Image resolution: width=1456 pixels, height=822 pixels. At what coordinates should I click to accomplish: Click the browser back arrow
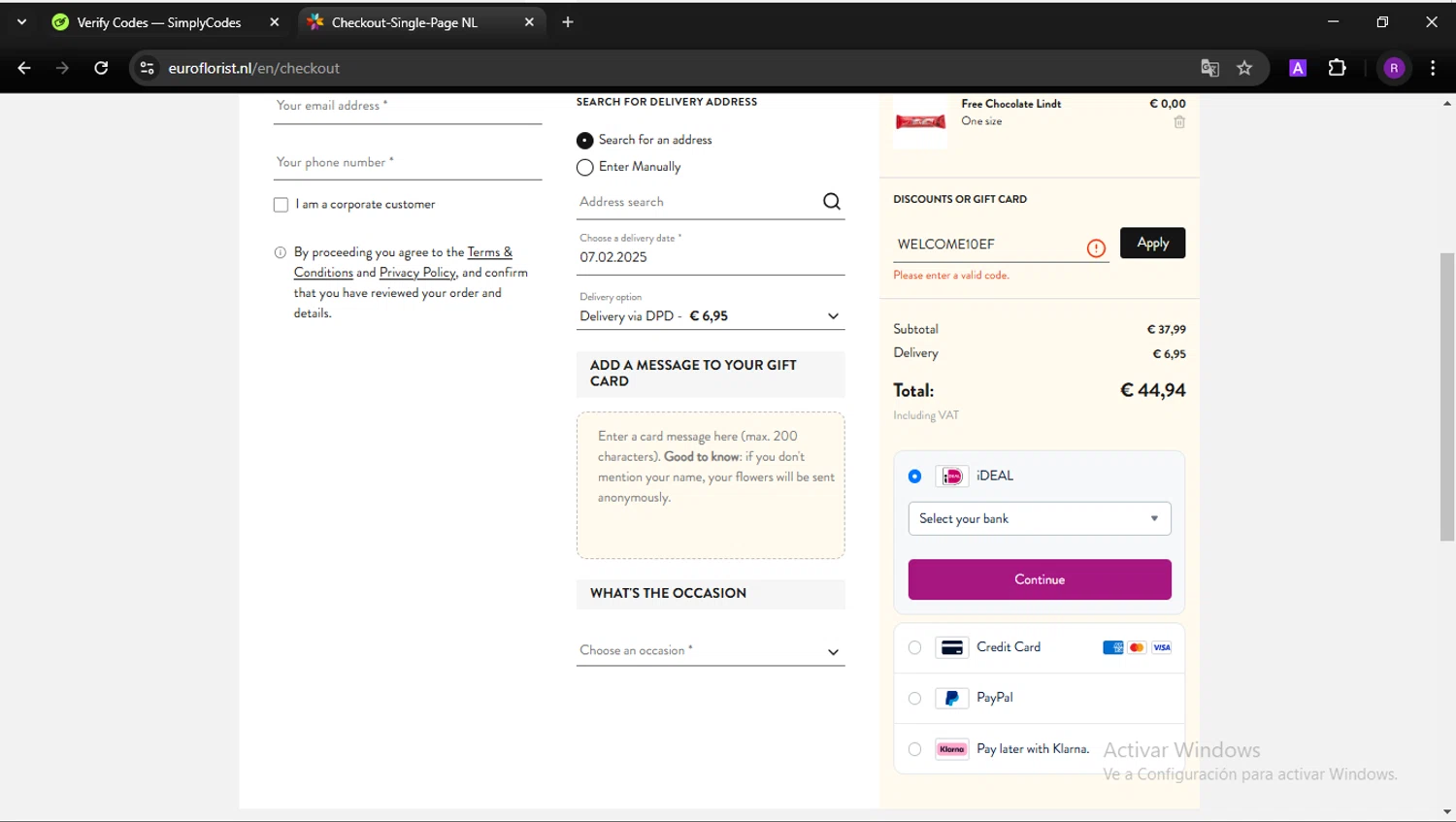pos(24,68)
